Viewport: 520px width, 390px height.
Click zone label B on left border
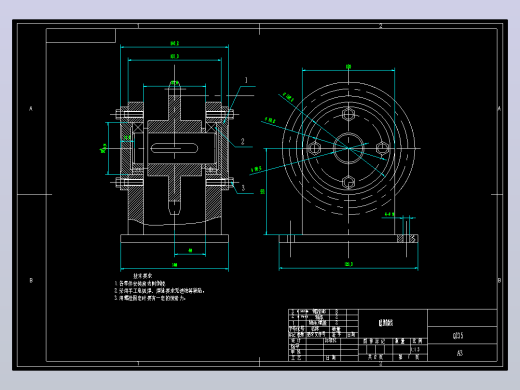tap(31, 280)
